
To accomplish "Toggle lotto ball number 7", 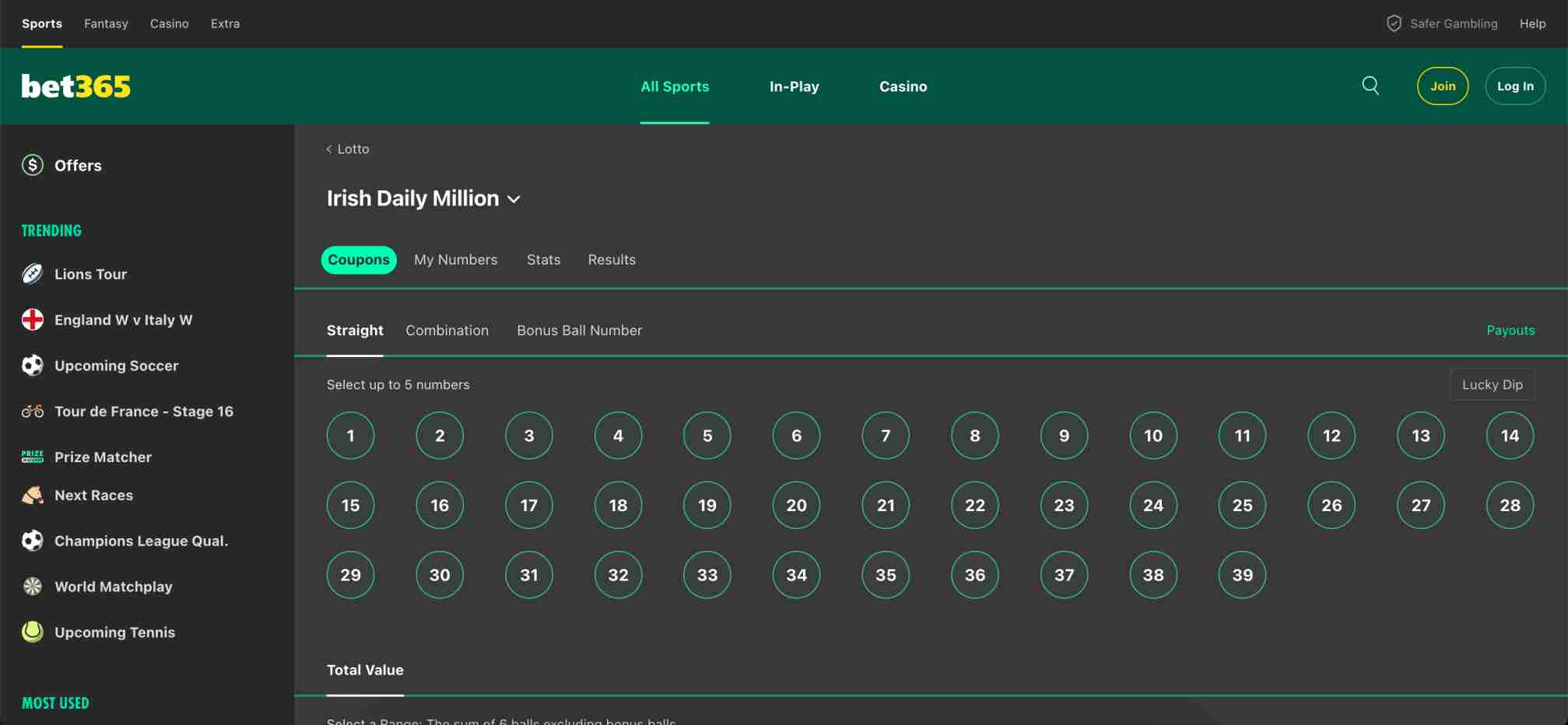I will tap(886, 436).
